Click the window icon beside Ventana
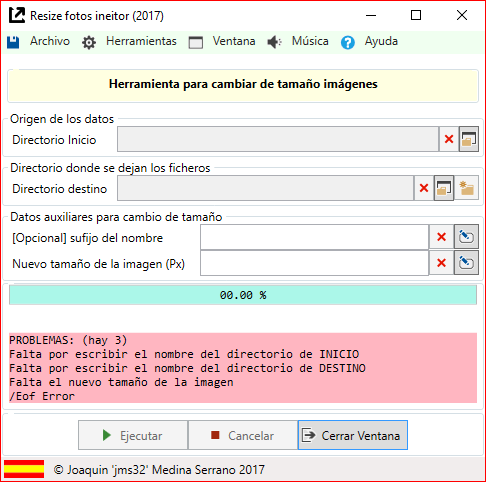 pyautogui.click(x=196, y=43)
